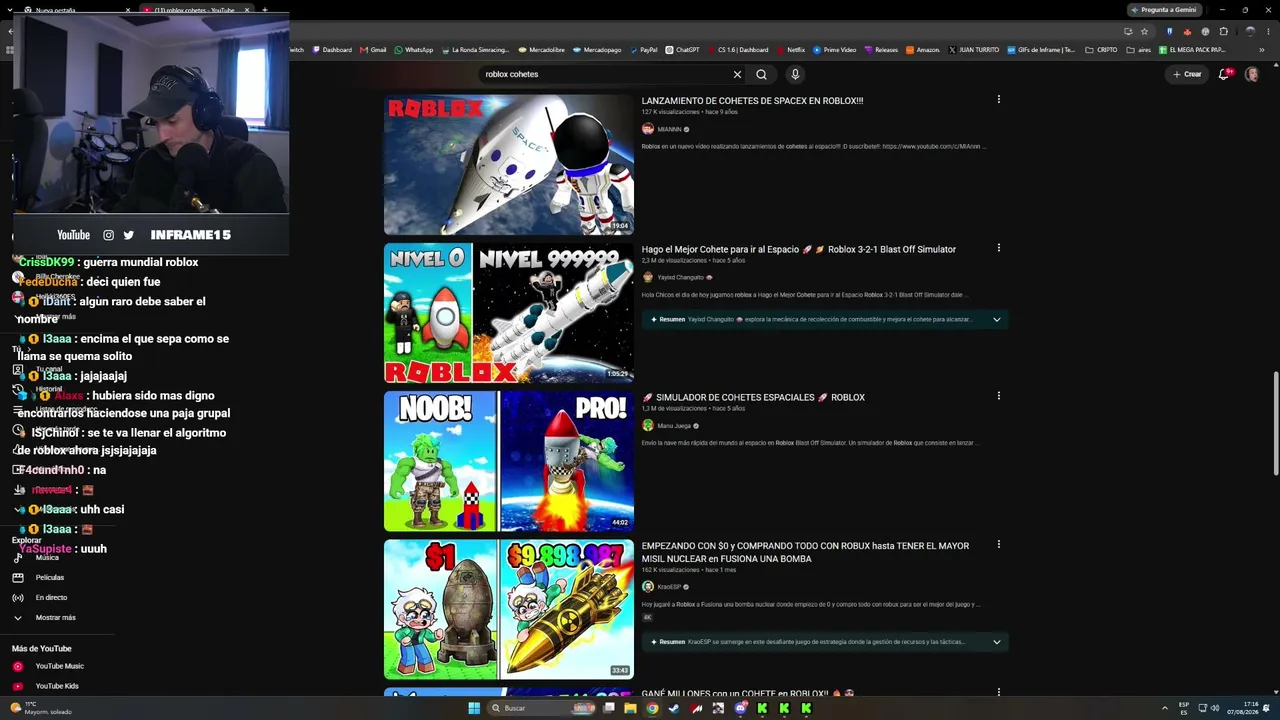This screenshot has height=720, width=1280.
Task: Open File Explorer from the taskbar
Action: point(630,708)
